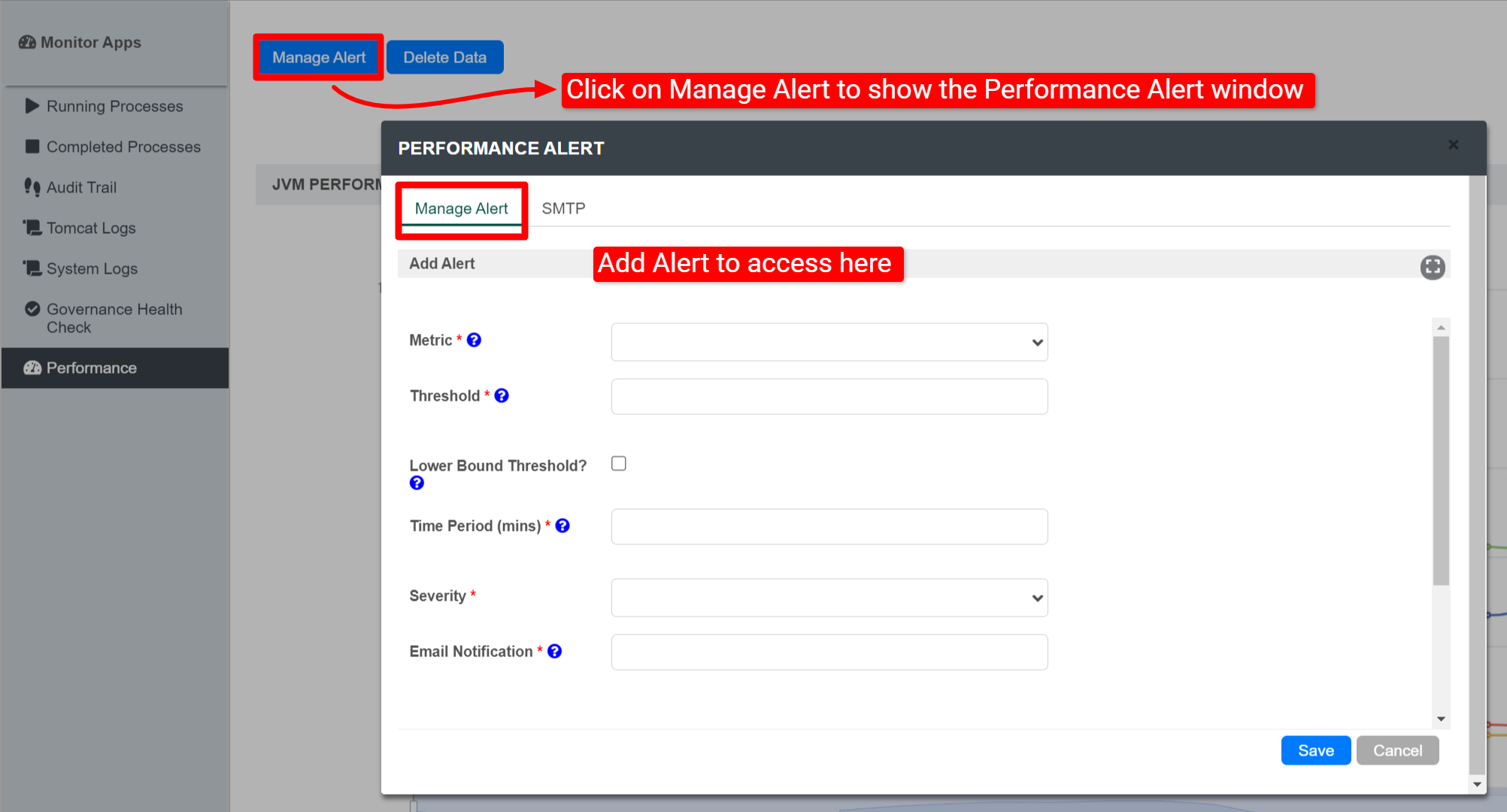Click the Delete Data button
The height and width of the screenshot is (812, 1507).
click(x=444, y=57)
